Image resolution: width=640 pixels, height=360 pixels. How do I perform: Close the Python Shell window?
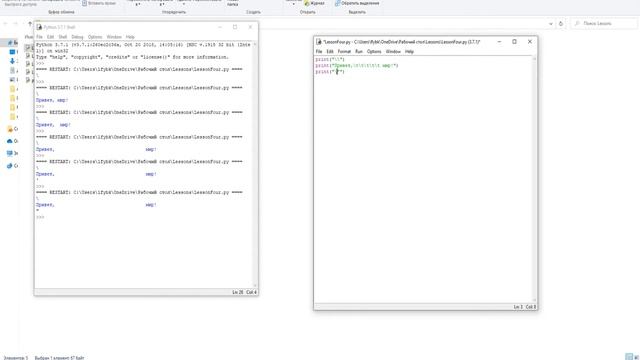(x=250, y=27)
